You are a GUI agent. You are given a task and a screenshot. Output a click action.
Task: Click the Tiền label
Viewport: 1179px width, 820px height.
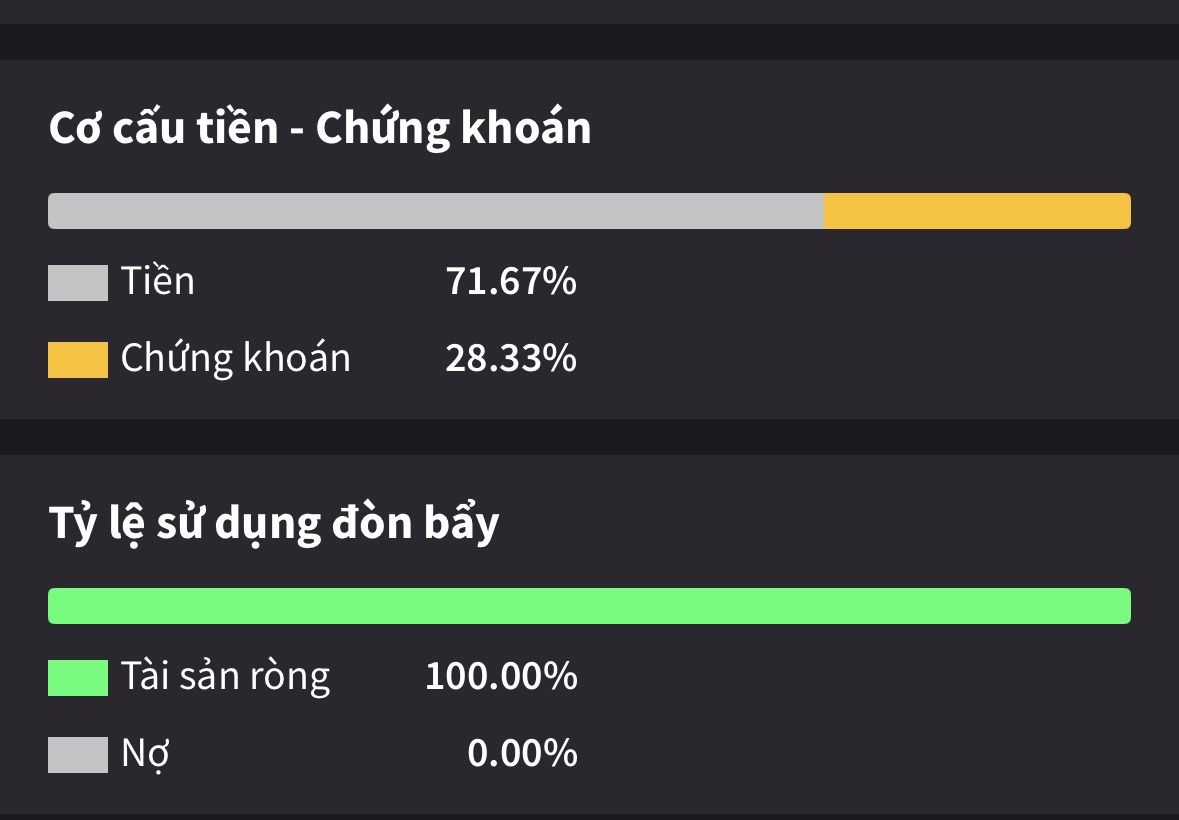[x=158, y=281]
